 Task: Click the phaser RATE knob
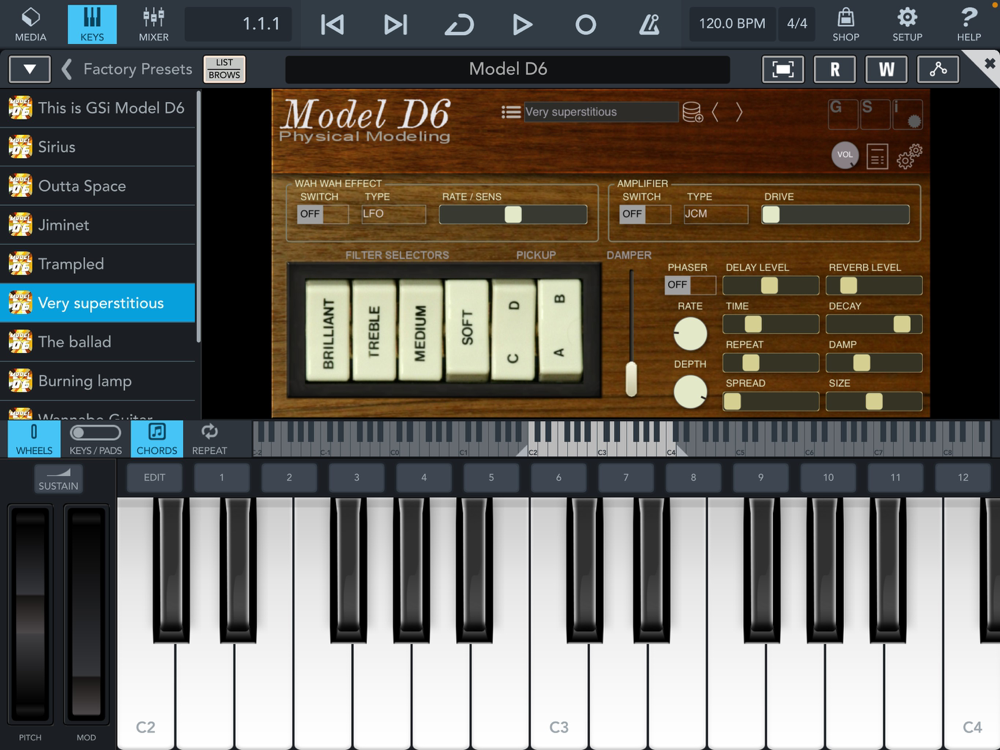pyautogui.click(x=690, y=334)
